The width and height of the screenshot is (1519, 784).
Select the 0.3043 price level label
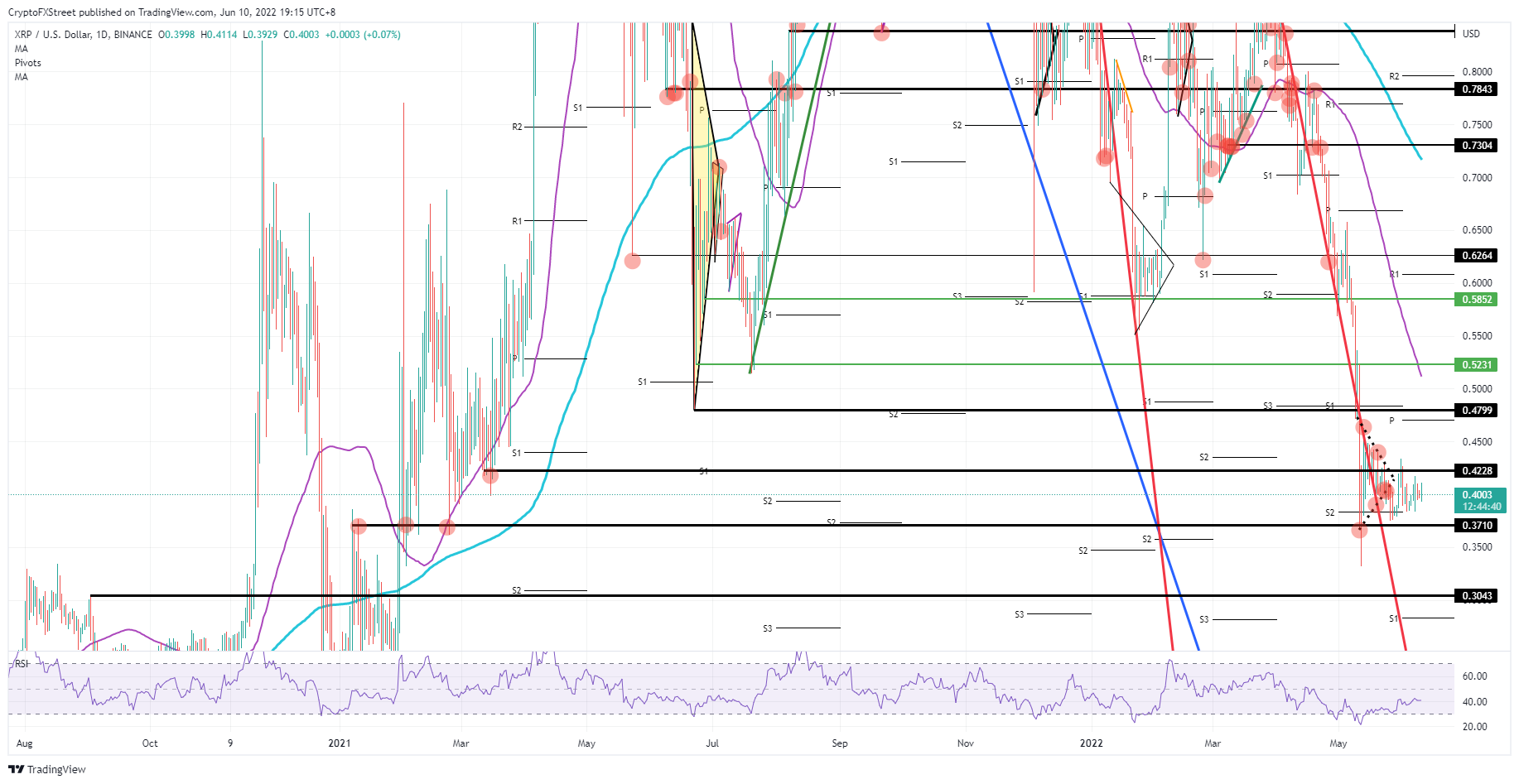[x=1477, y=596]
